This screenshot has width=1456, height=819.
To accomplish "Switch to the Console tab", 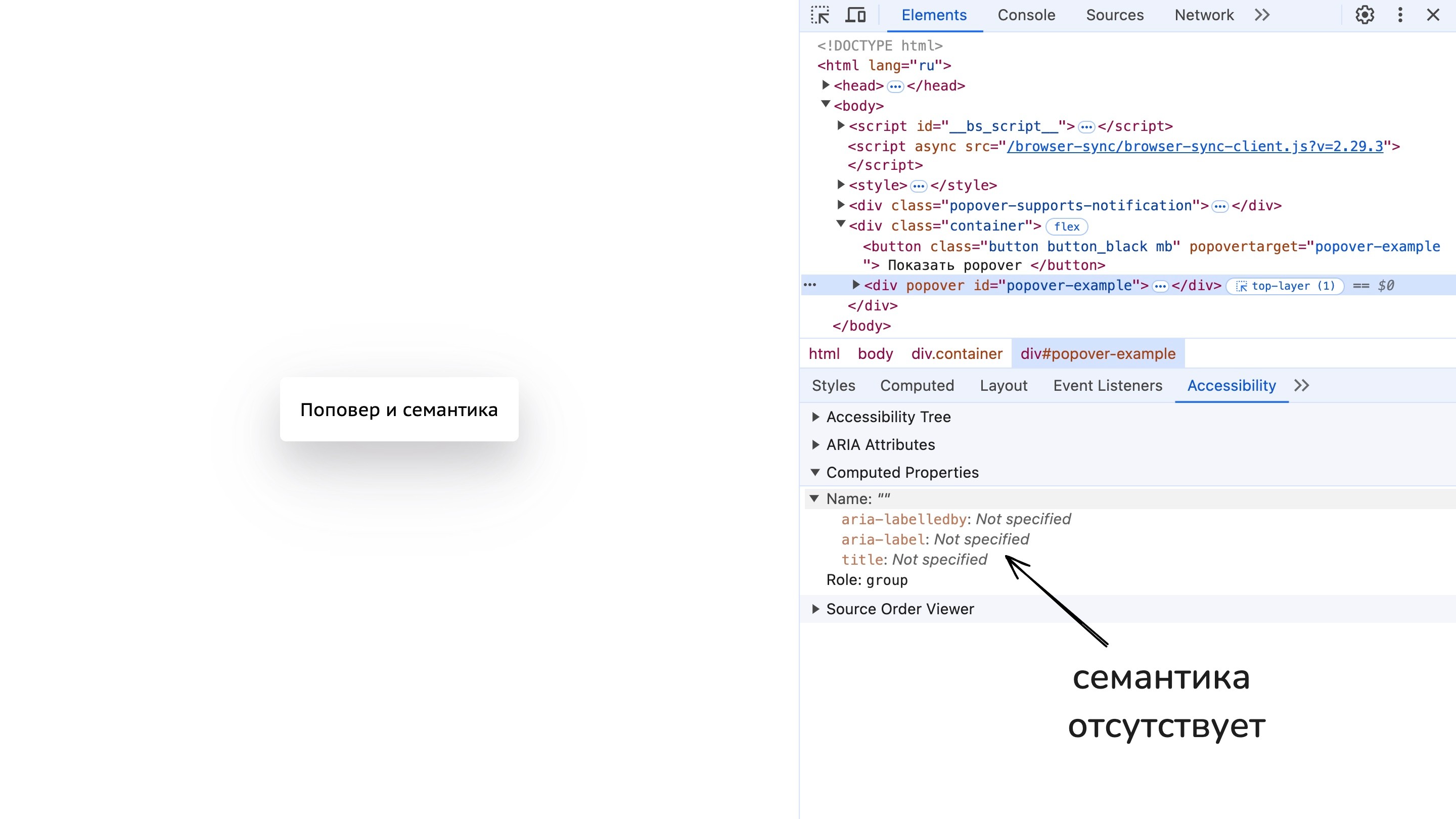I will click(1026, 15).
